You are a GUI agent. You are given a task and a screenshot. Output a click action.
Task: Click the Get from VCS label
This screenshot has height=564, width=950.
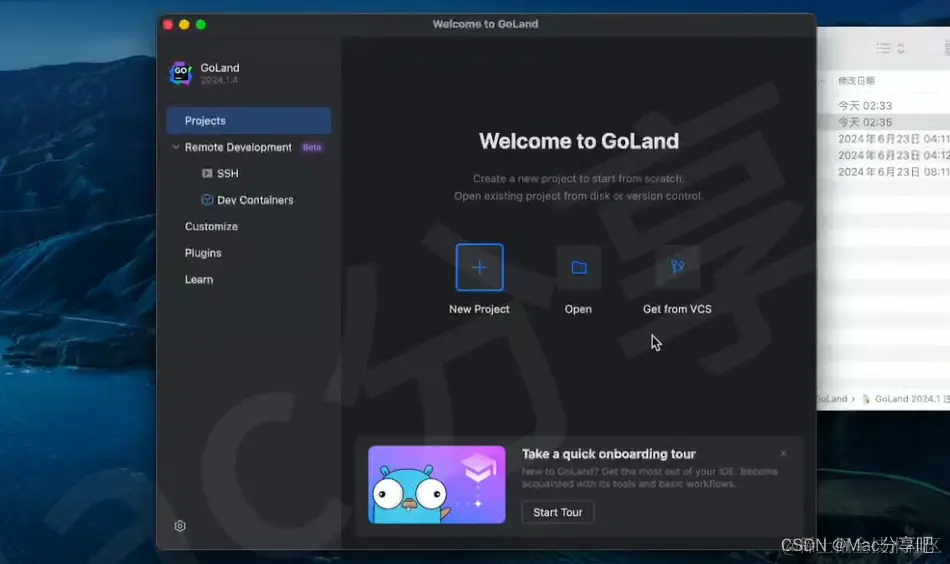[677, 309]
